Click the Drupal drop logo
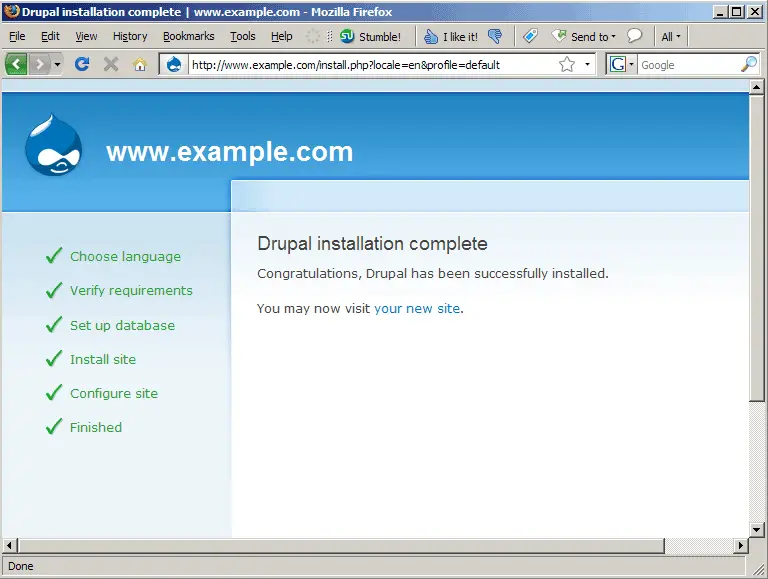Viewport: 768px width, 579px height. click(x=53, y=145)
